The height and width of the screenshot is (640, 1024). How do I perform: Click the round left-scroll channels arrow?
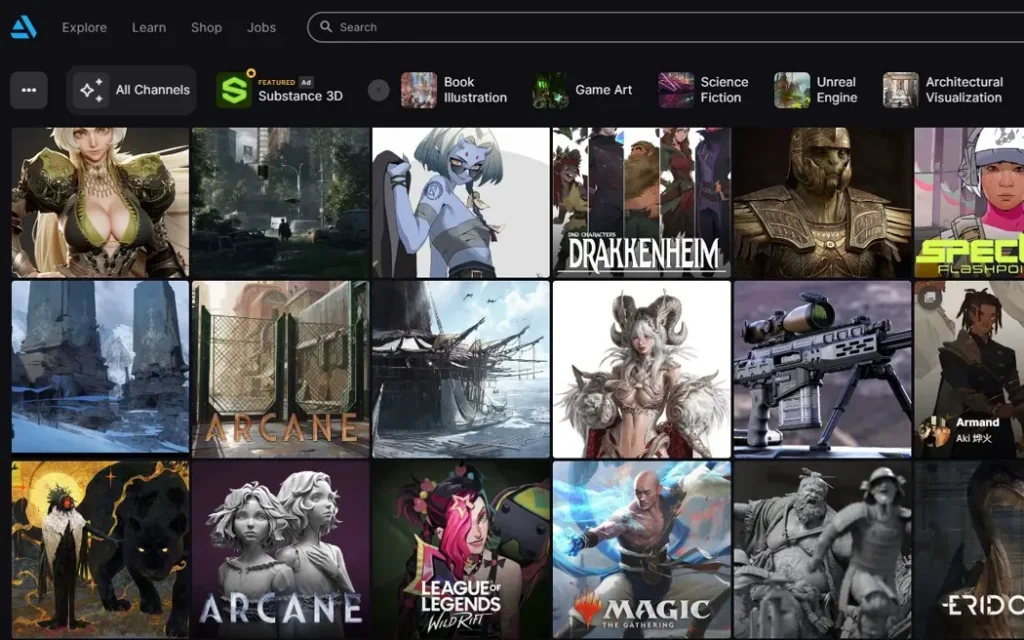coord(378,90)
